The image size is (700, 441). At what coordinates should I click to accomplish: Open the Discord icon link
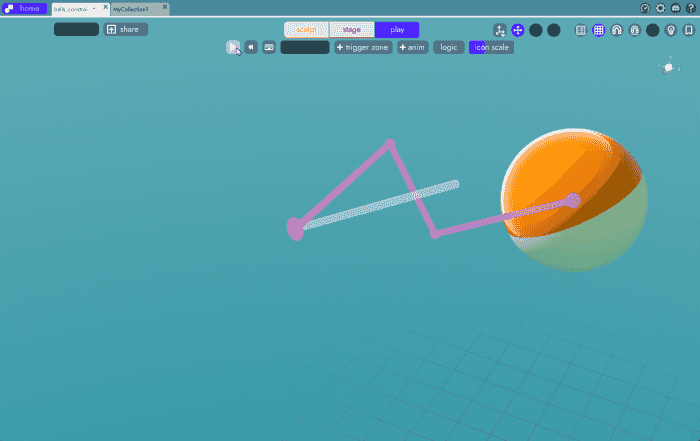(x=675, y=8)
